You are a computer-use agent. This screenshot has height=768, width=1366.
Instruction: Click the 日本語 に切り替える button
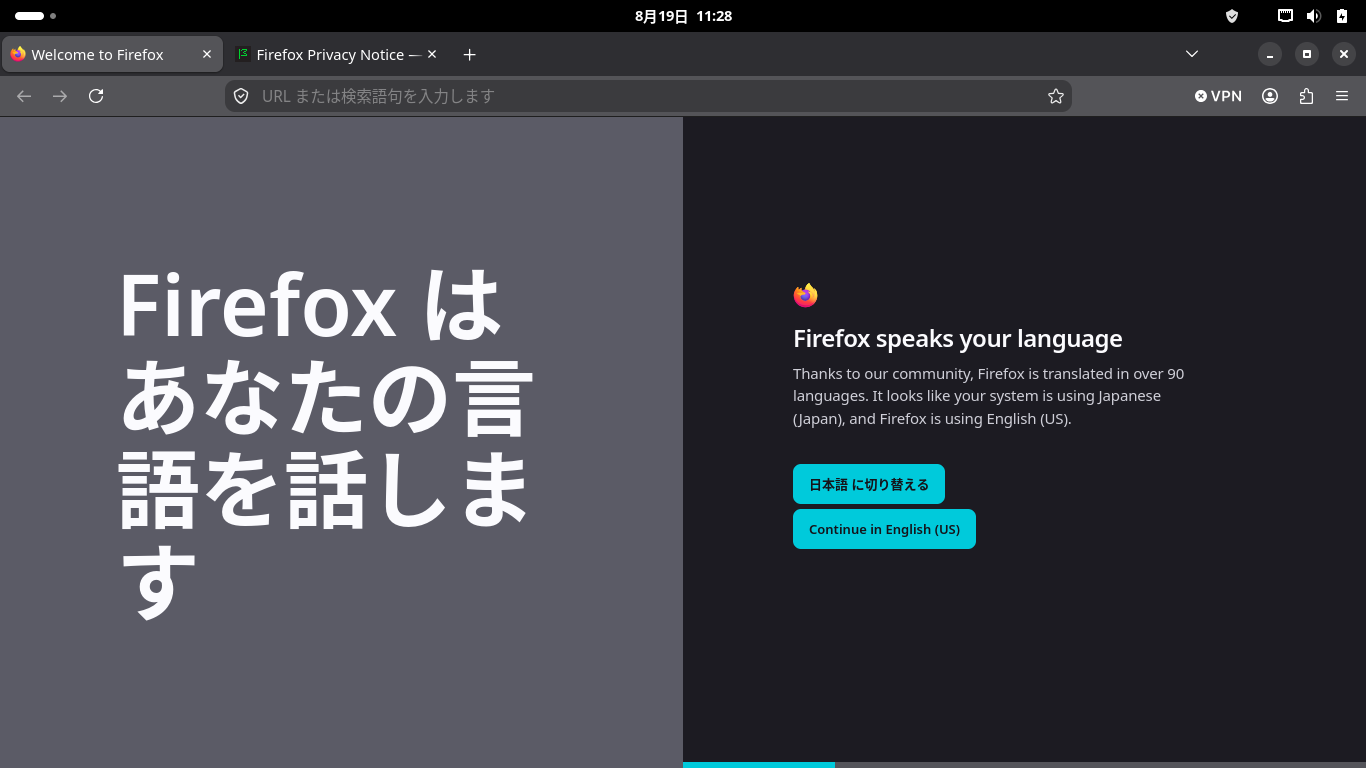(869, 484)
